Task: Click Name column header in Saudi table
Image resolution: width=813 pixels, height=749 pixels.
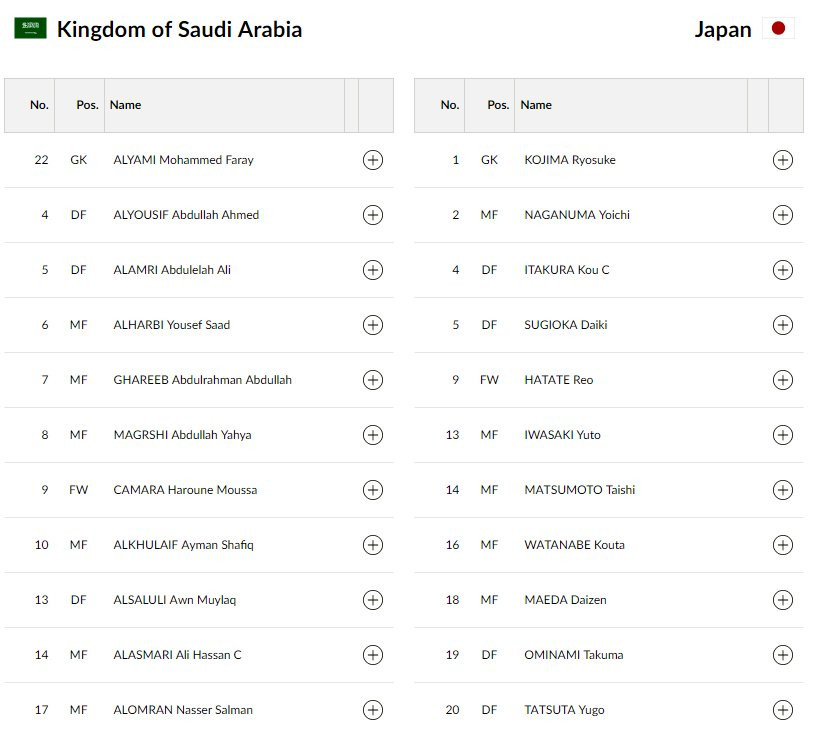Action: click(126, 105)
